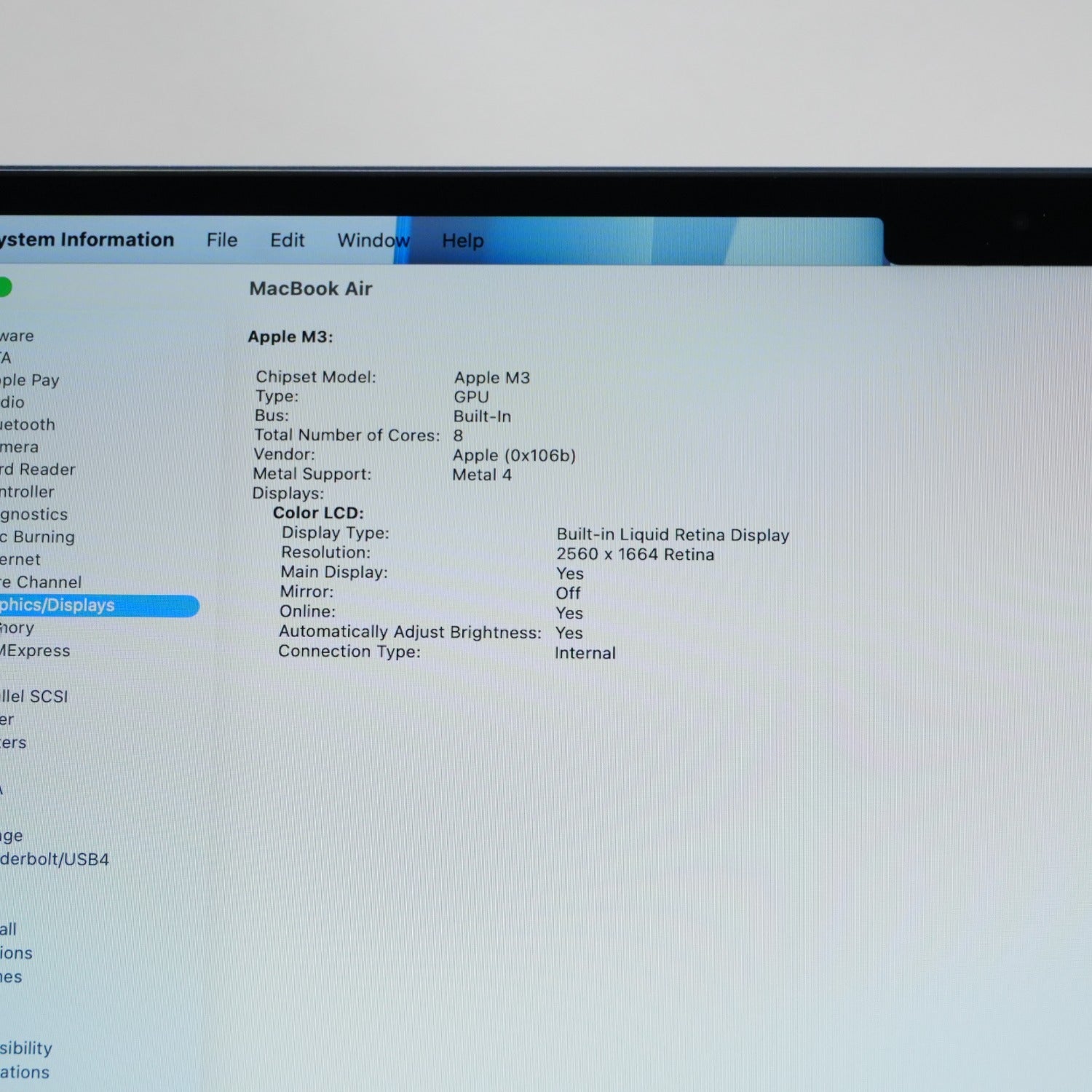1092x1092 pixels.
Task: Open the System Information app menu
Action: pyautogui.click(x=87, y=240)
